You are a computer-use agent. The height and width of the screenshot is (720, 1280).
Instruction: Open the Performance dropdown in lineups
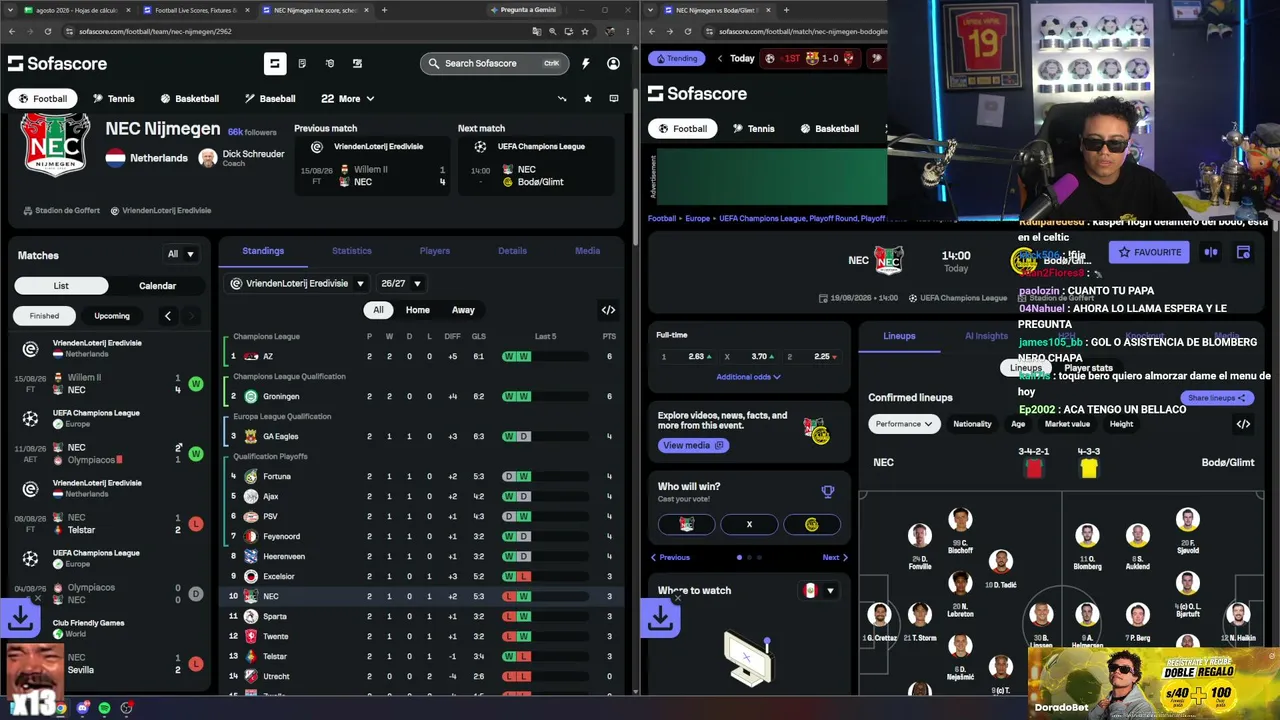(904, 424)
